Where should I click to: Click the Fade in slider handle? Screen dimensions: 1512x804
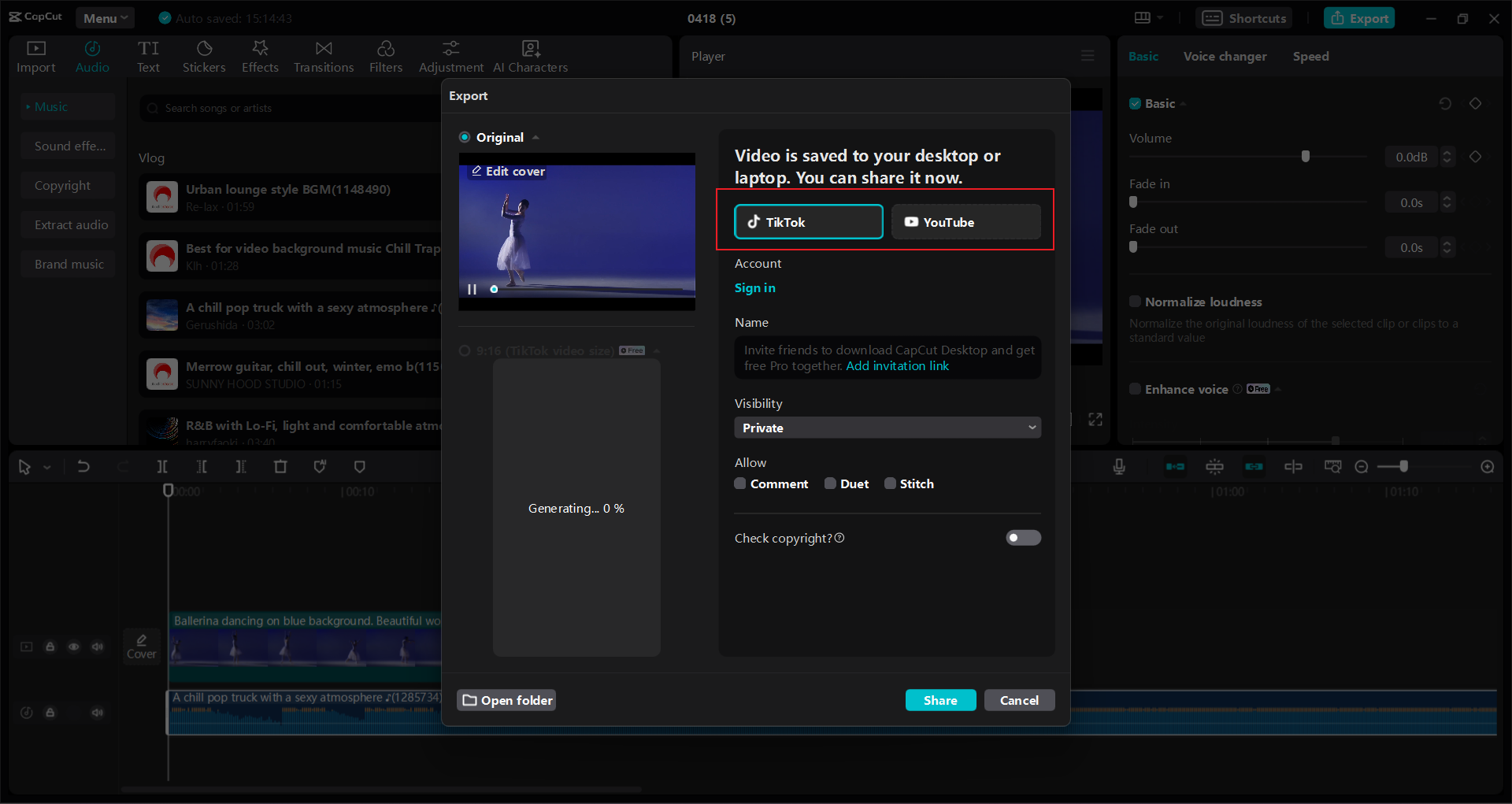[1133, 202]
